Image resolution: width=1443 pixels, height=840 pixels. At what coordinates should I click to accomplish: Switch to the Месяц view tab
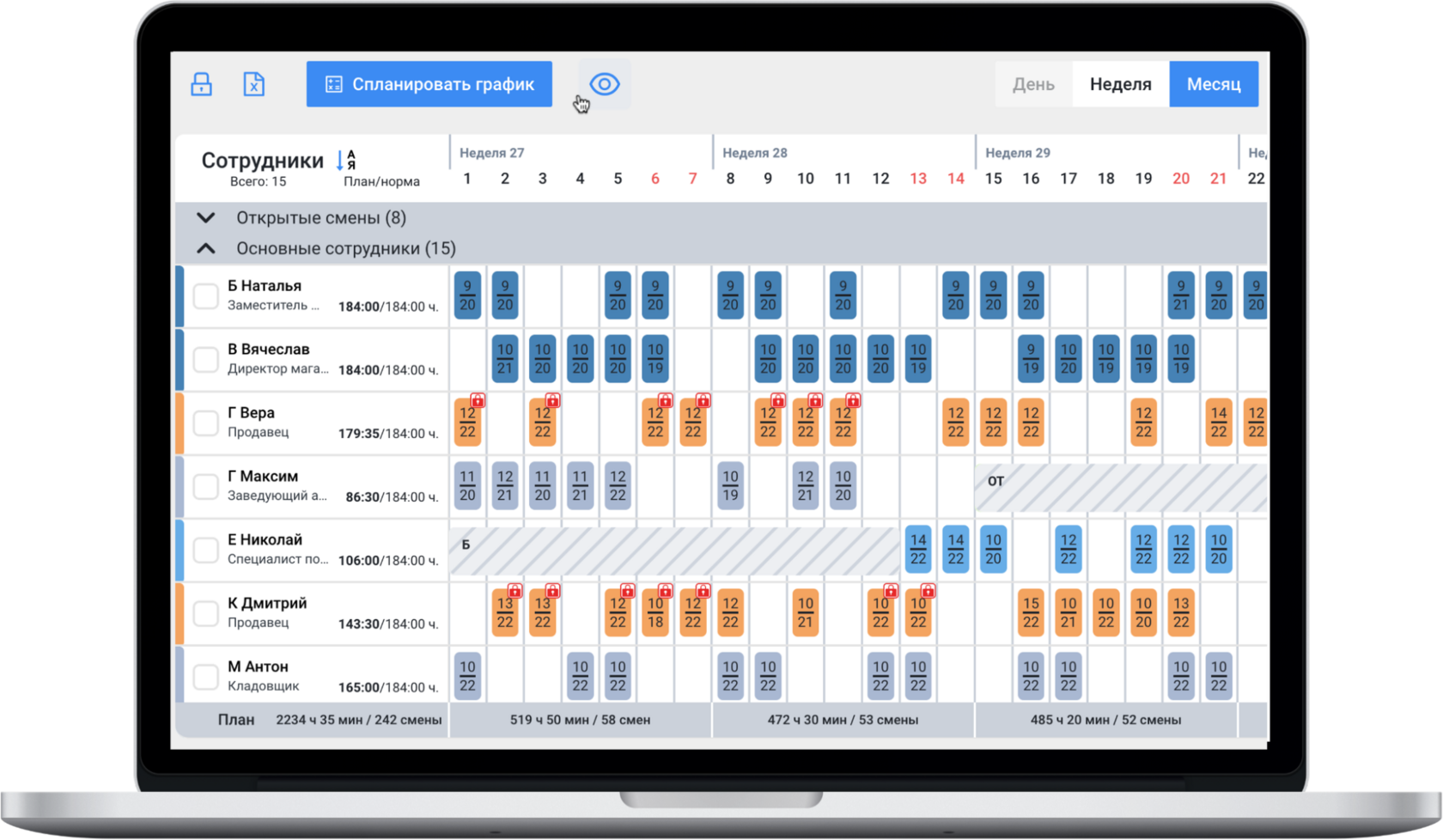(x=1214, y=84)
